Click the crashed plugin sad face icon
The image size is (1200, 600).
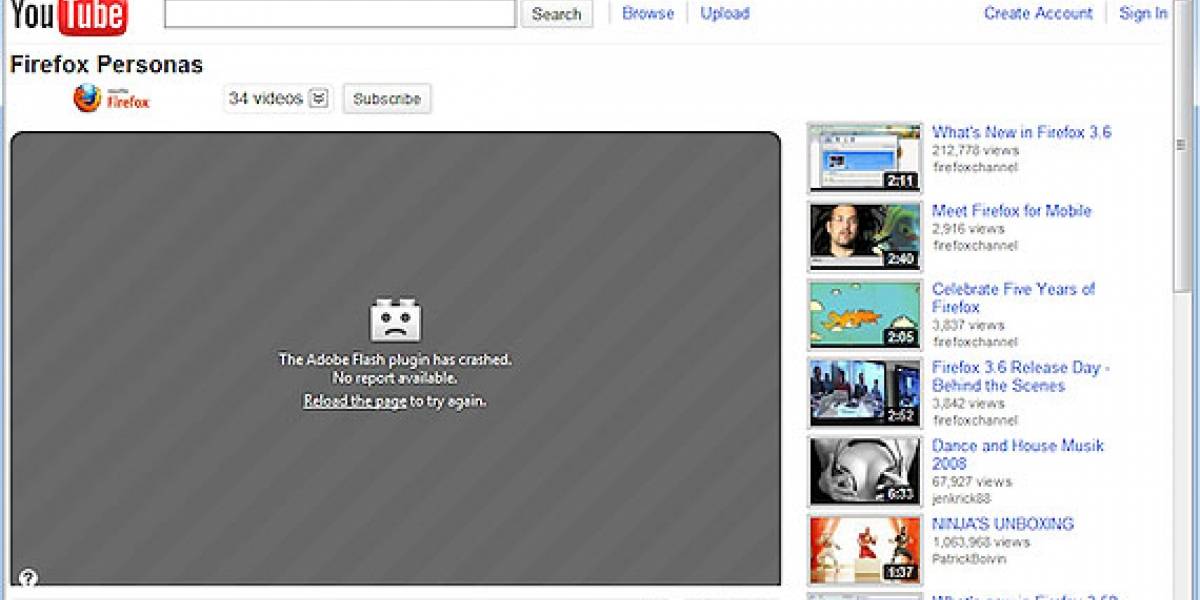(x=395, y=320)
